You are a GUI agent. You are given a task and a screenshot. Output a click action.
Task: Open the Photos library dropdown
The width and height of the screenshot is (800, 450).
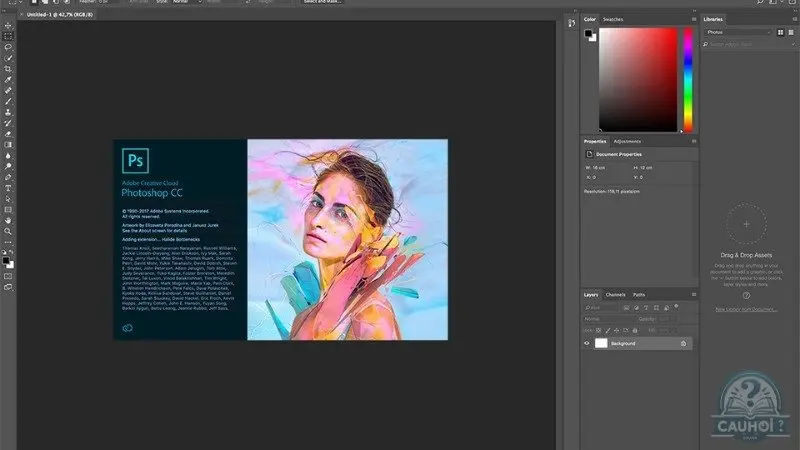[738, 32]
